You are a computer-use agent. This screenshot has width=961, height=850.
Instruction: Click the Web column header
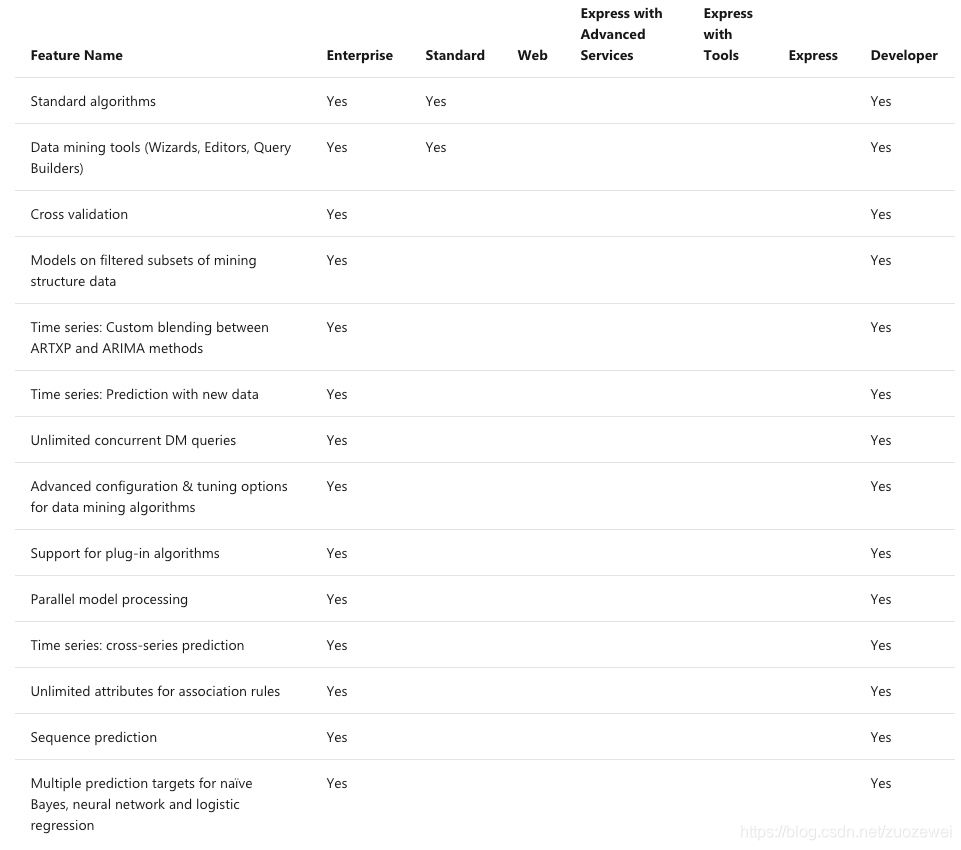click(x=532, y=55)
